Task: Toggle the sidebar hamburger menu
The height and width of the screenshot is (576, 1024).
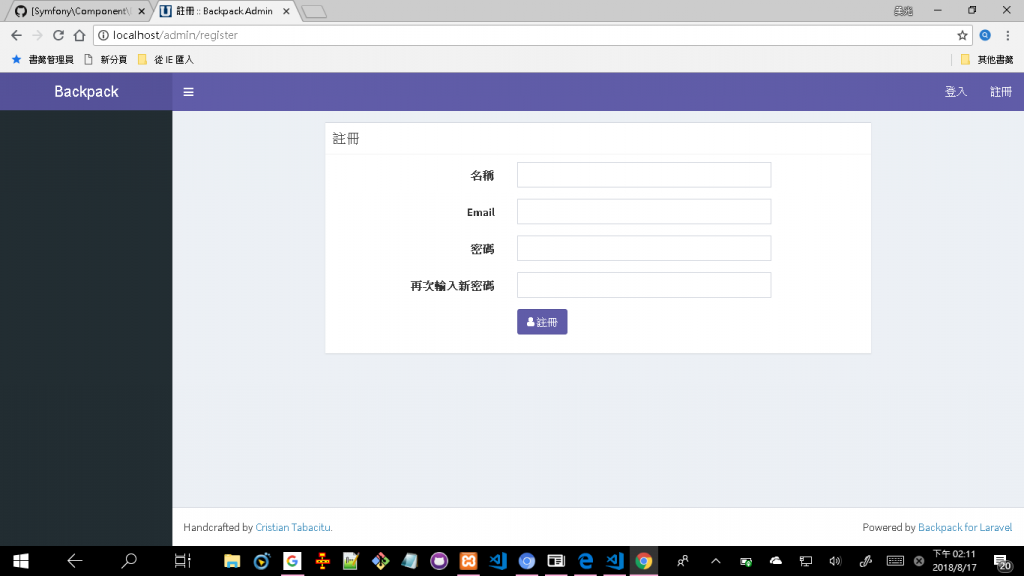Action: coord(188,92)
